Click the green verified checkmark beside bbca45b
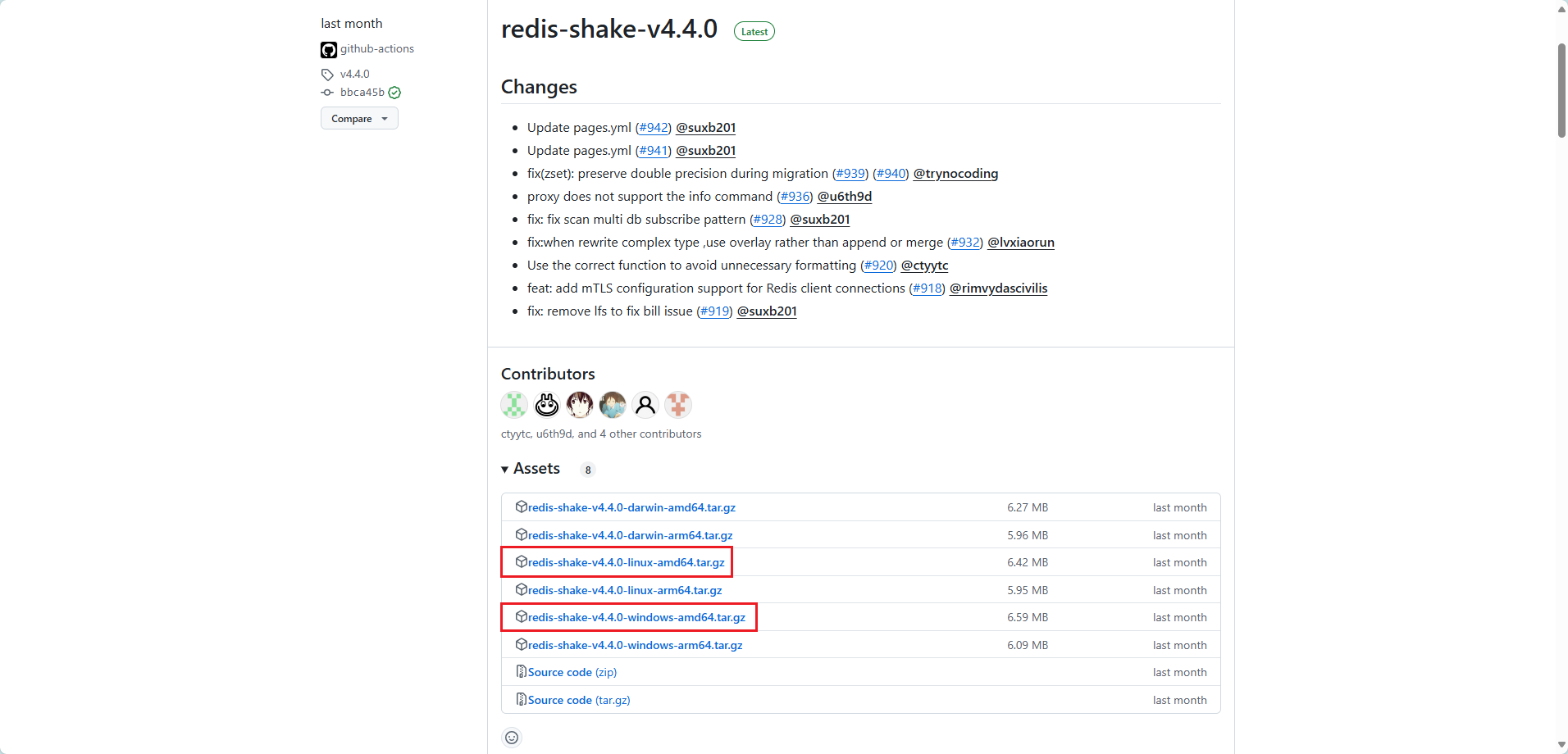The image size is (1568, 754). coord(394,93)
